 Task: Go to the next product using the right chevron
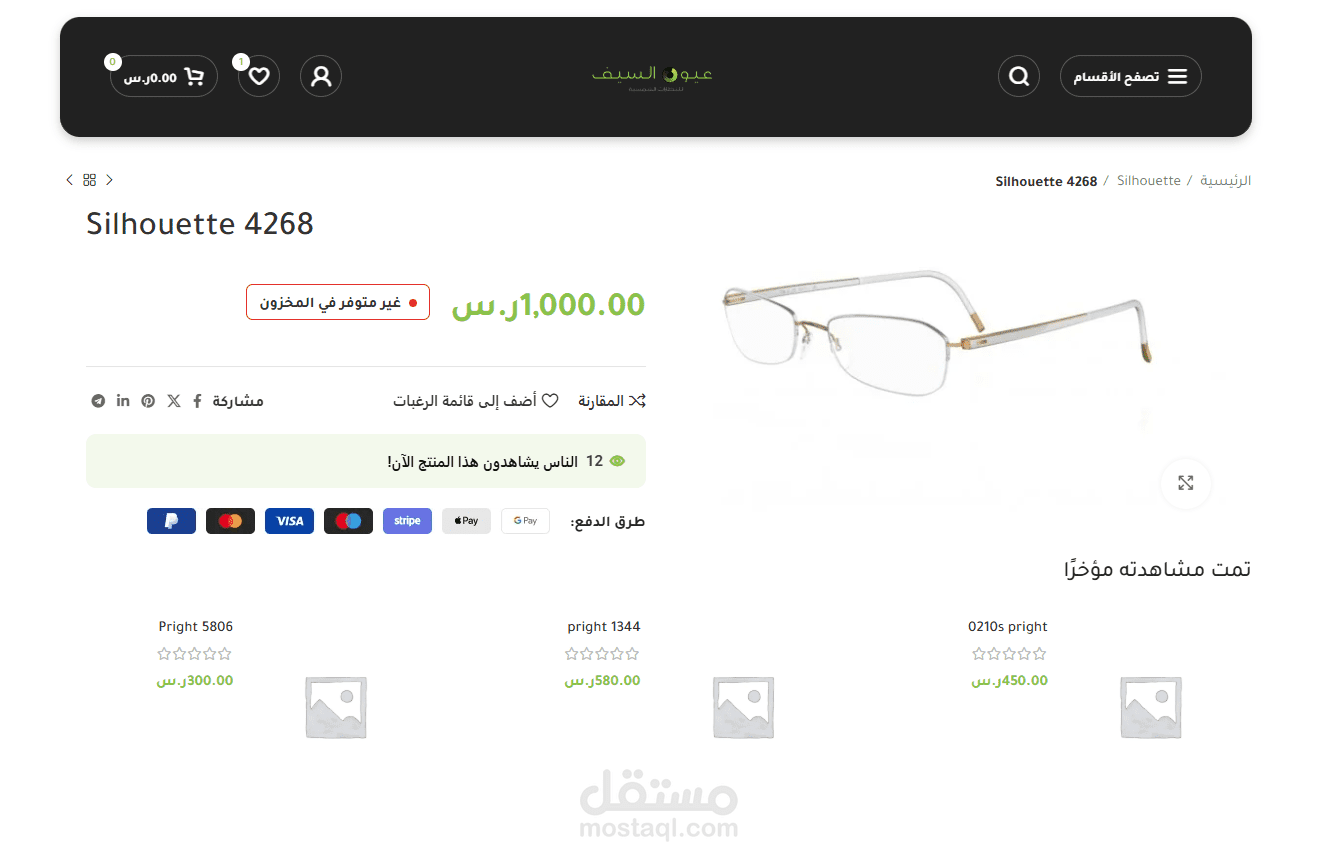coord(109,180)
